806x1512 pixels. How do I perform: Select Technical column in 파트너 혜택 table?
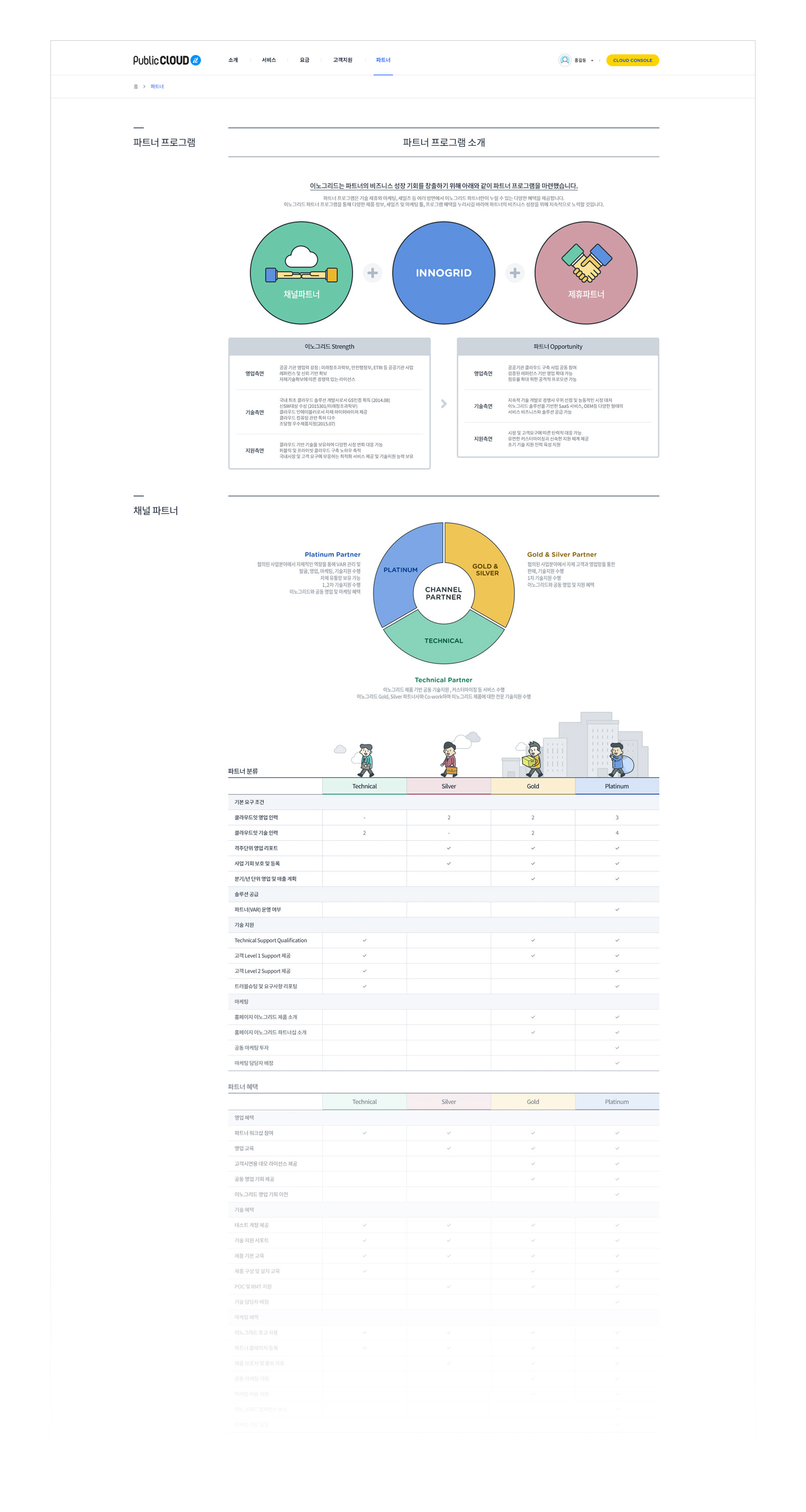click(x=364, y=1102)
